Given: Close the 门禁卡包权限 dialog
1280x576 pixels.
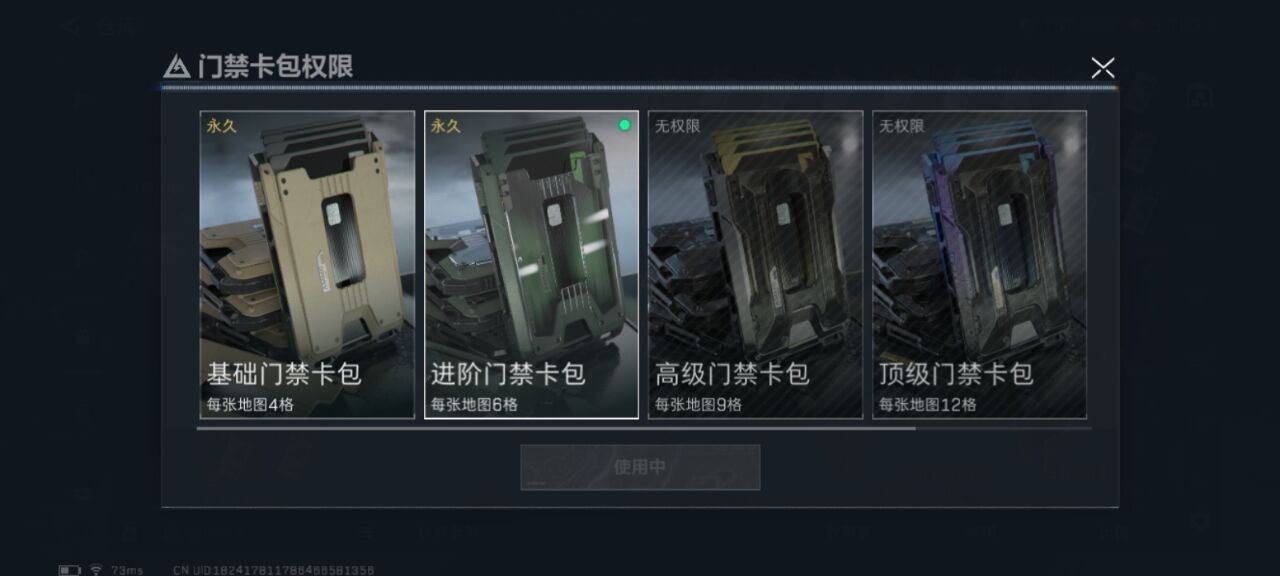Looking at the screenshot, I should [x=1102, y=67].
